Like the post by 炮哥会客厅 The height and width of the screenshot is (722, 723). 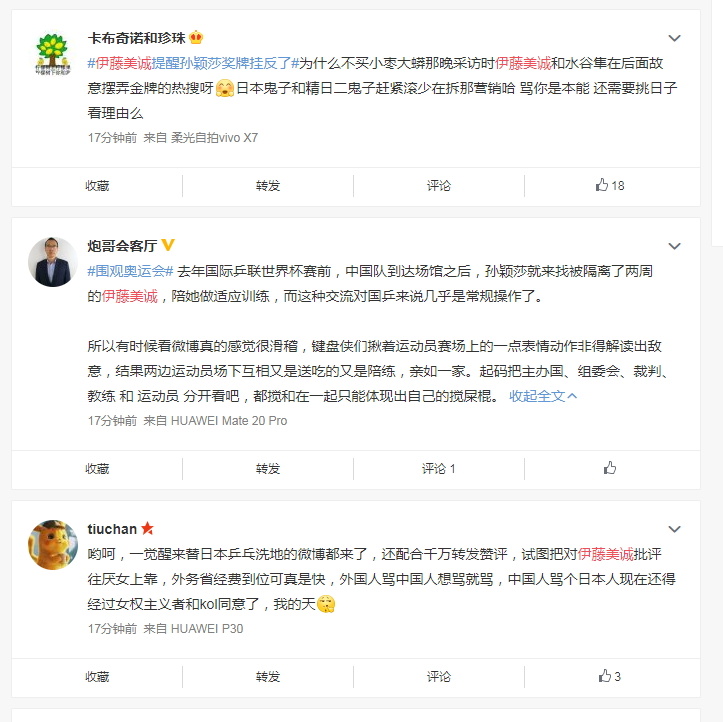pos(610,468)
